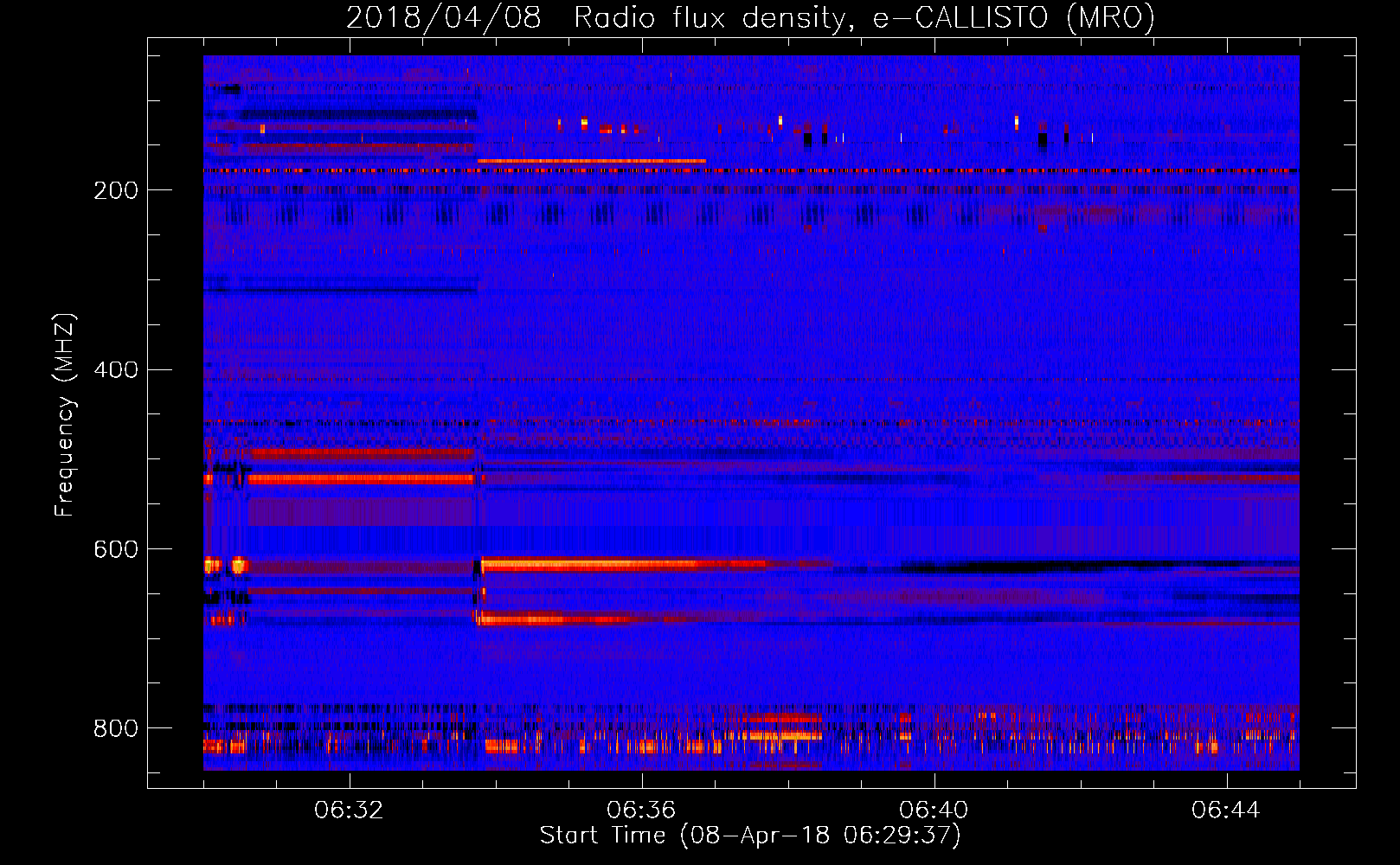
Task: Click the 'Frequency (MHZ)' axis label
Action: click(x=65, y=414)
